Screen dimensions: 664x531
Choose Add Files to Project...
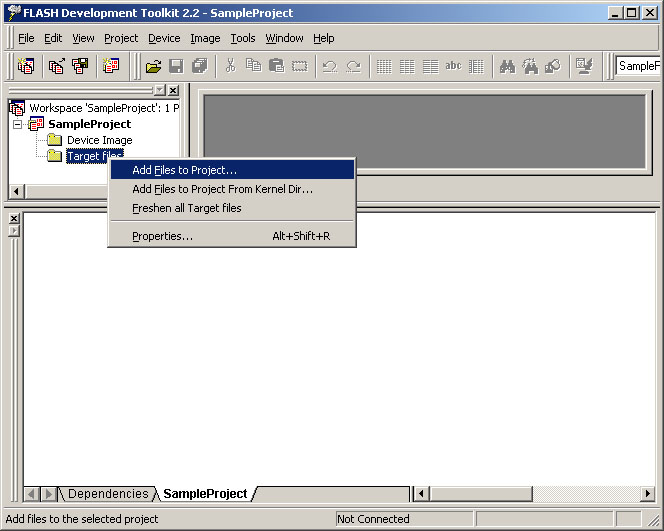click(x=232, y=170)
